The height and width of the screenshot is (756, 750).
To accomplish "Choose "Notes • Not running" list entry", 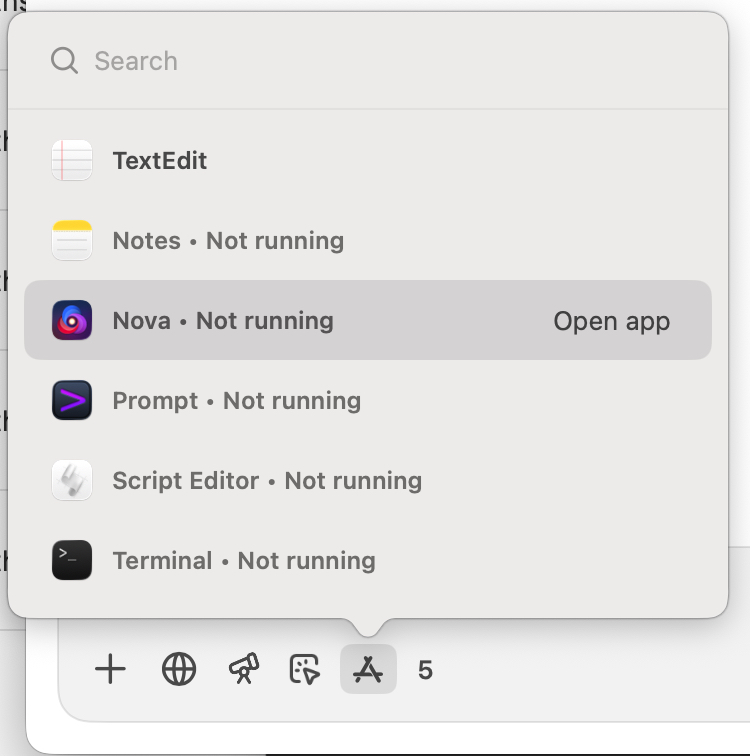I will point(228,241).
